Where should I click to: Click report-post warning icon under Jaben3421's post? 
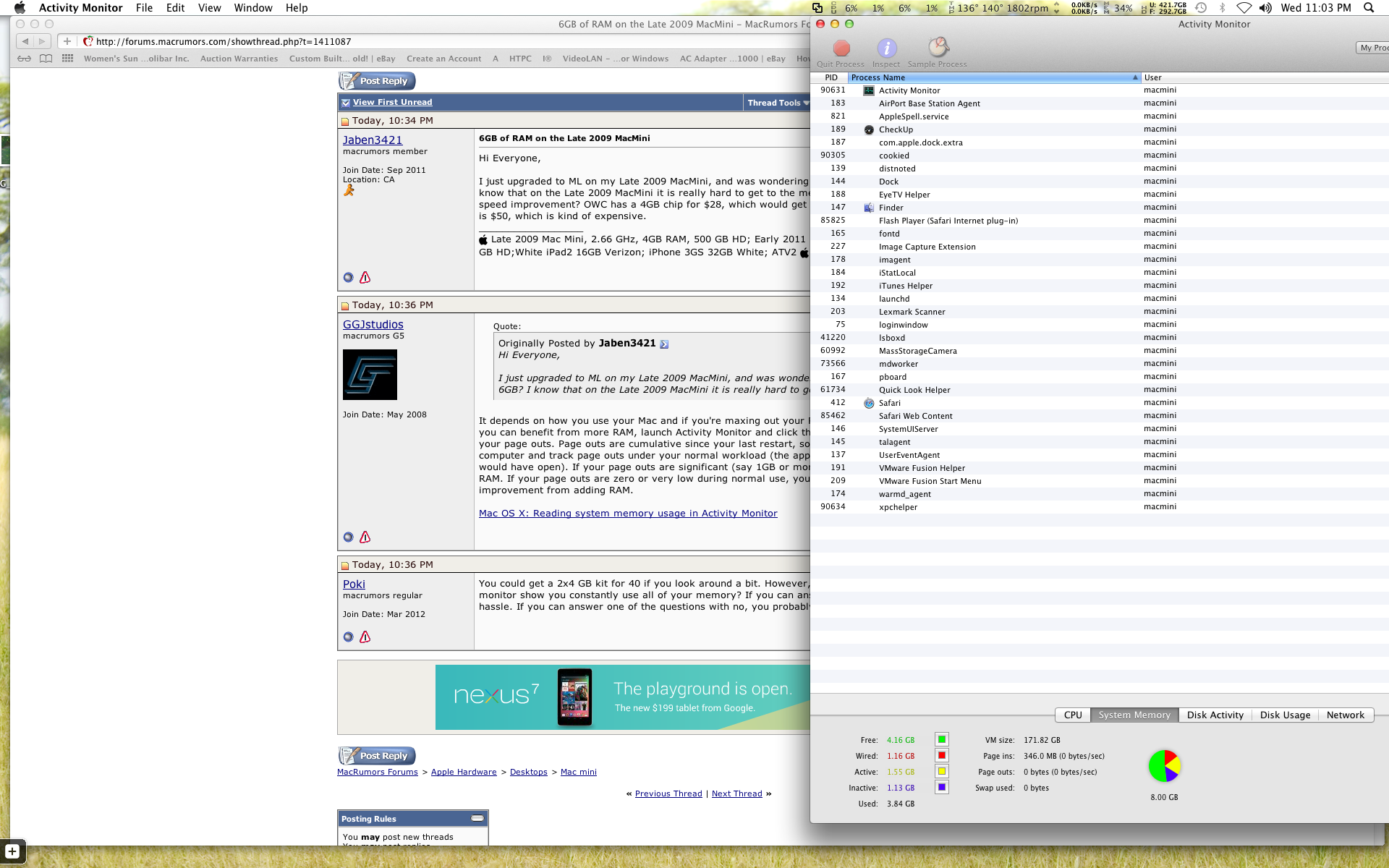click(365, 277)
